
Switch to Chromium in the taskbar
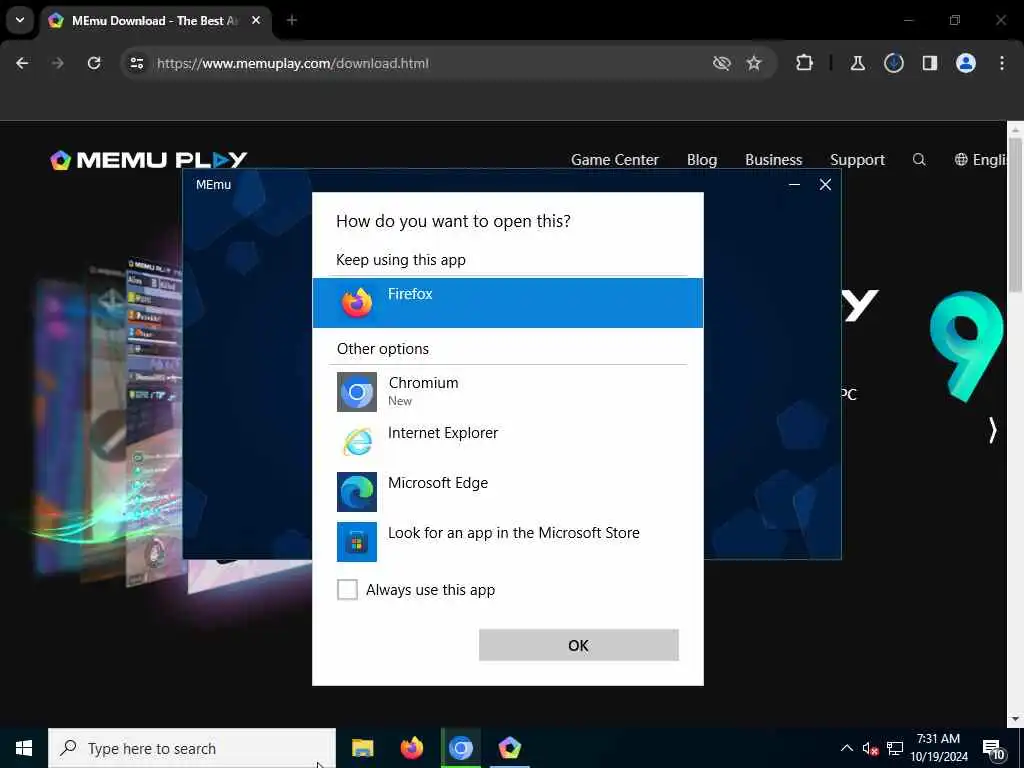[x=460, y=748]
